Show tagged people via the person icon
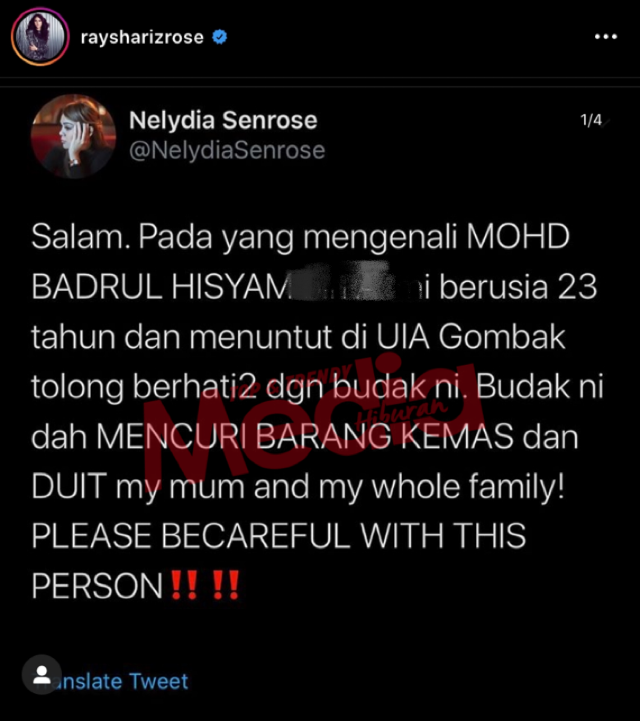This screenshot has height=721, width=640. (42, 675)
